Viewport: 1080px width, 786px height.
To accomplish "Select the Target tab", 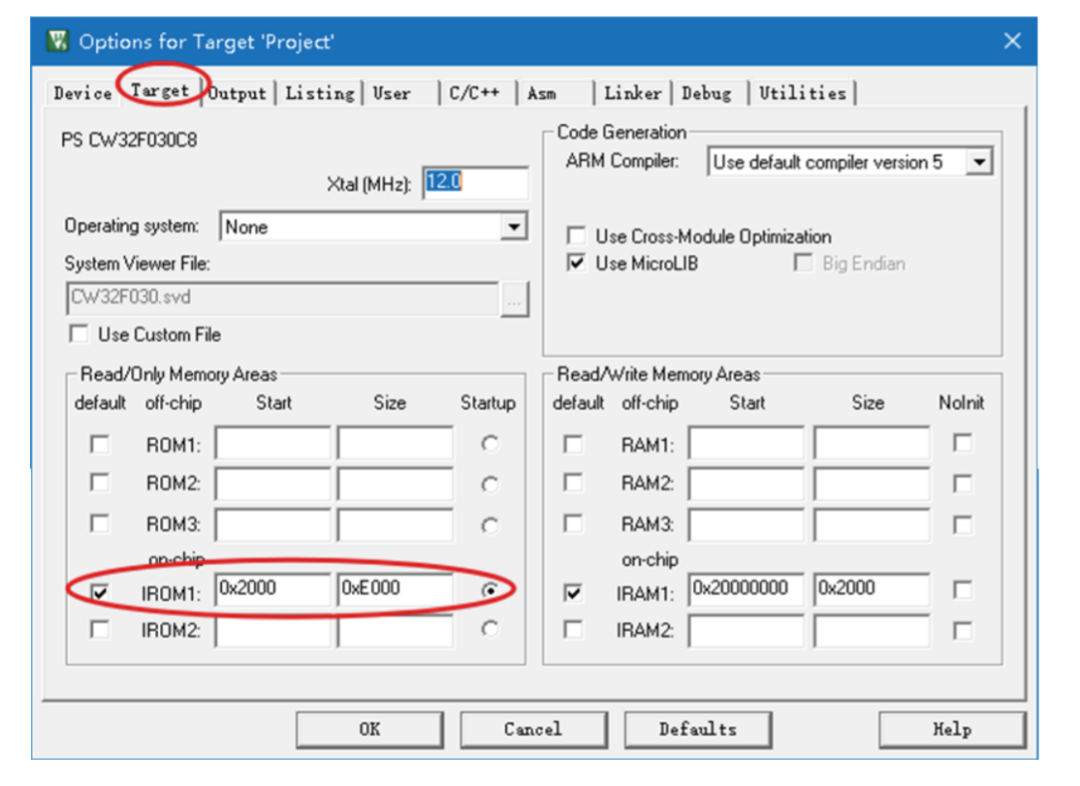I will pos(160,90).
